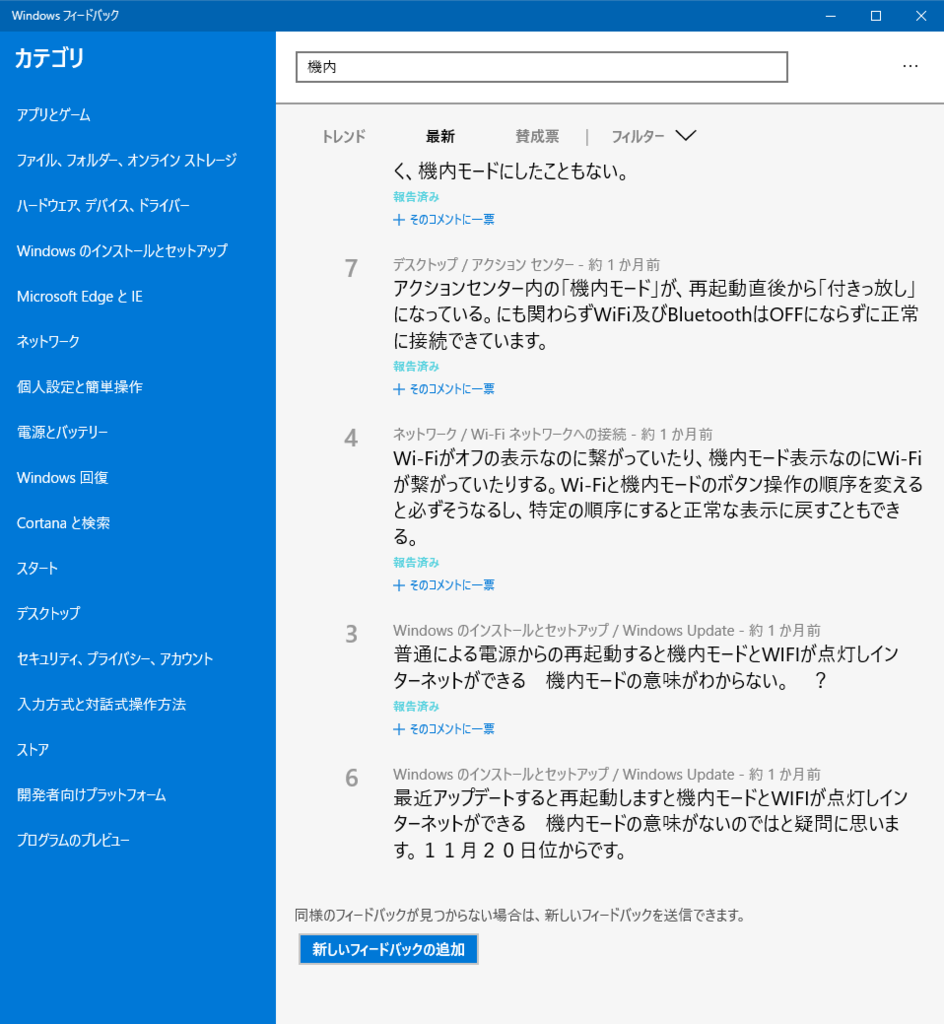Switch to the 最新 tab
This screenshot has width=944, height=1024.
[x=442, y=136]
